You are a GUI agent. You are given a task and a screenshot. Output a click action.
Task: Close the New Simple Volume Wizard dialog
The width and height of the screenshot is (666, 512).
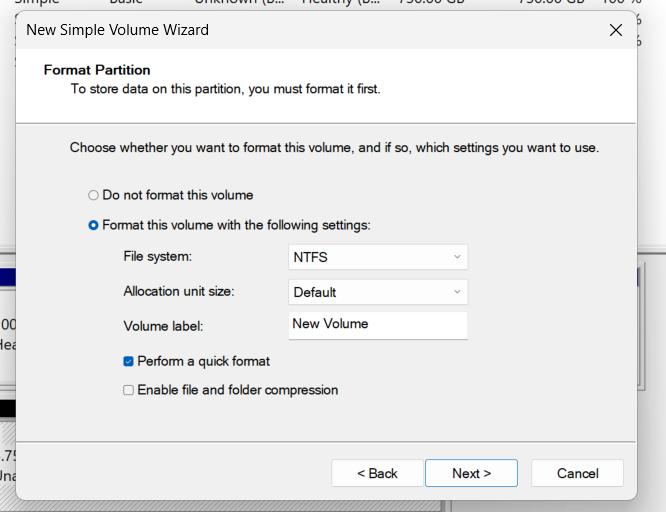pos(616,30)
